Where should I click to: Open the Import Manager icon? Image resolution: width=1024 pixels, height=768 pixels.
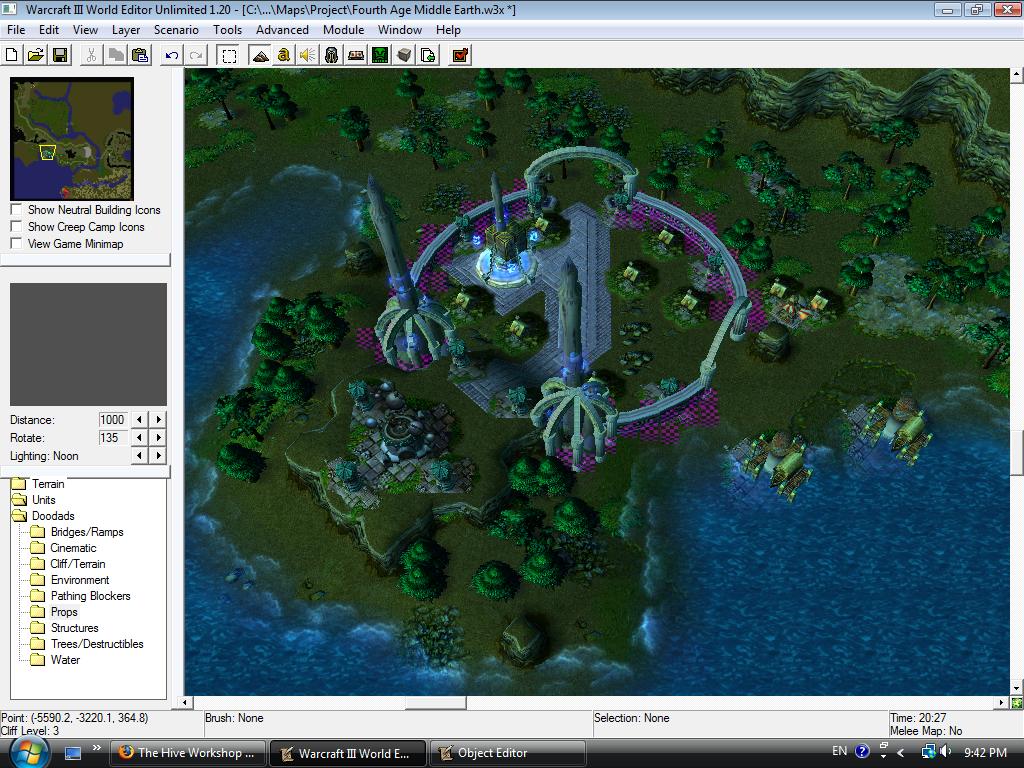[428, 56]
